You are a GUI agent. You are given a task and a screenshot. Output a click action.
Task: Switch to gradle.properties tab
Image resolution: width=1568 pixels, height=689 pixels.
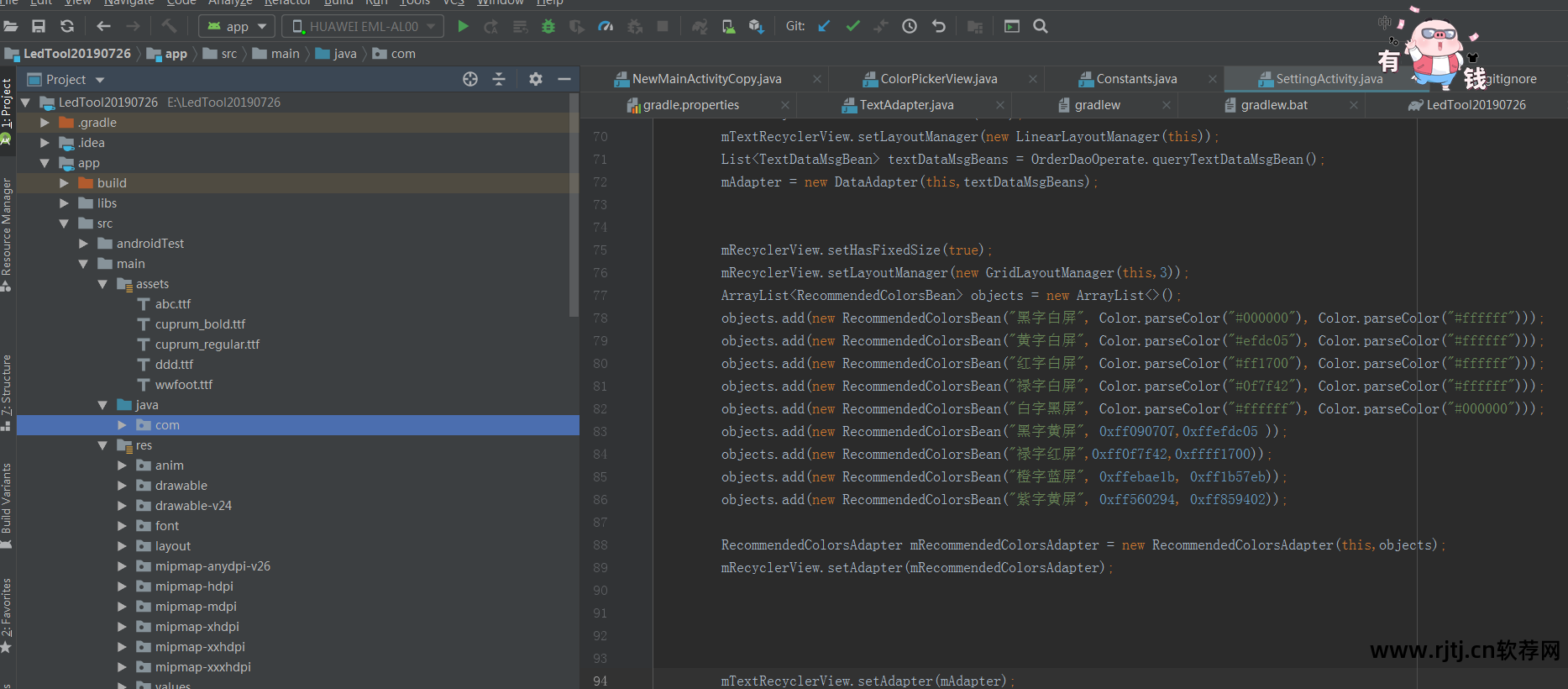690,105
